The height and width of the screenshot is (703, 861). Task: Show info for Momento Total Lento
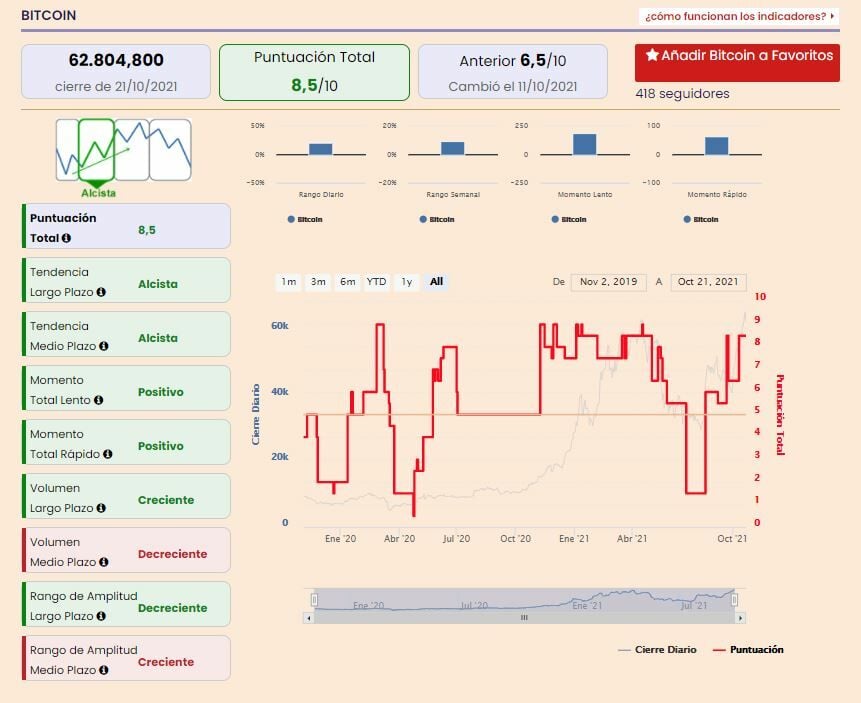[98, 400]
